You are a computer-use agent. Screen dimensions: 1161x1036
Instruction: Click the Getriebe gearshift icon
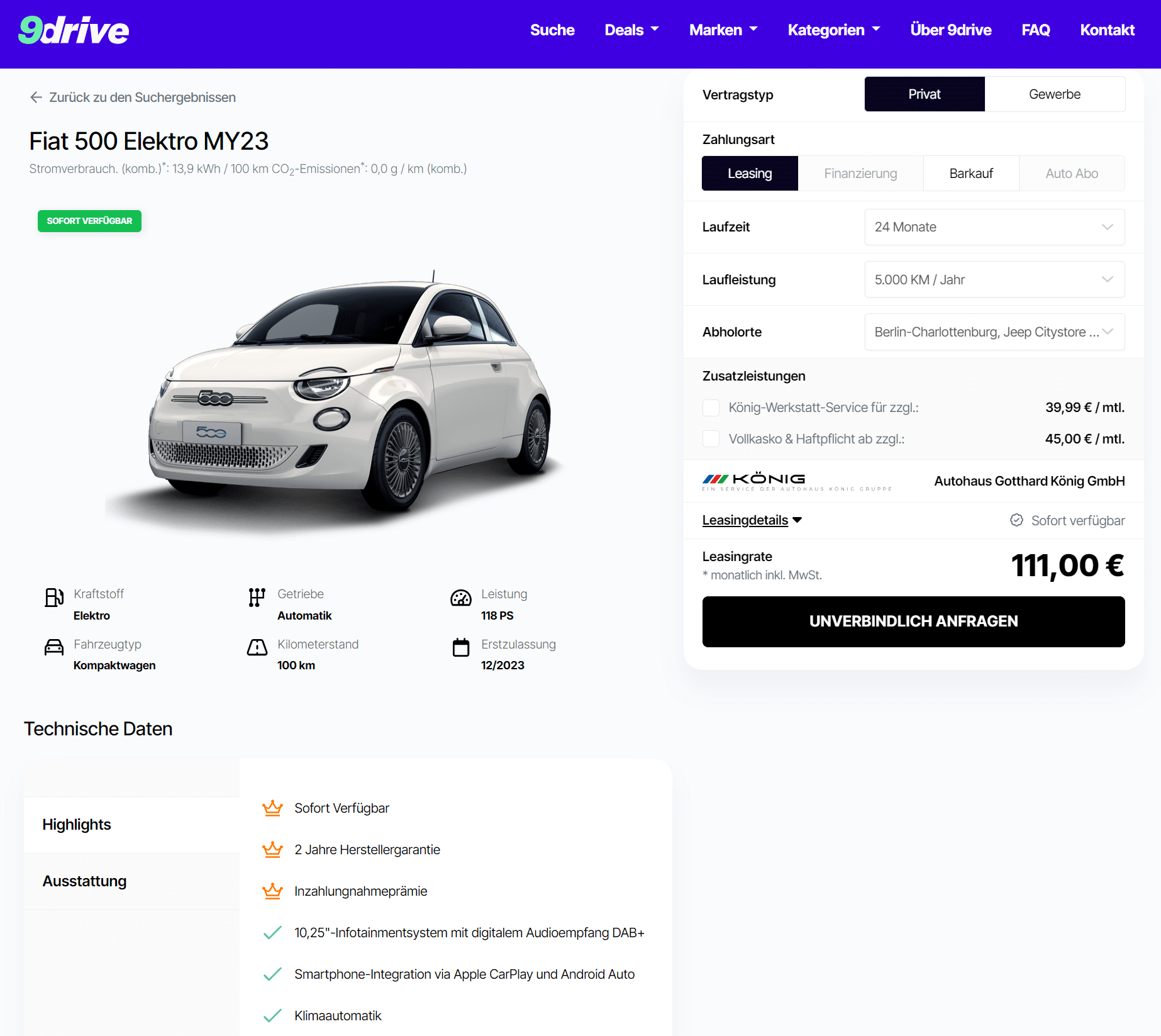click(257, 598)
